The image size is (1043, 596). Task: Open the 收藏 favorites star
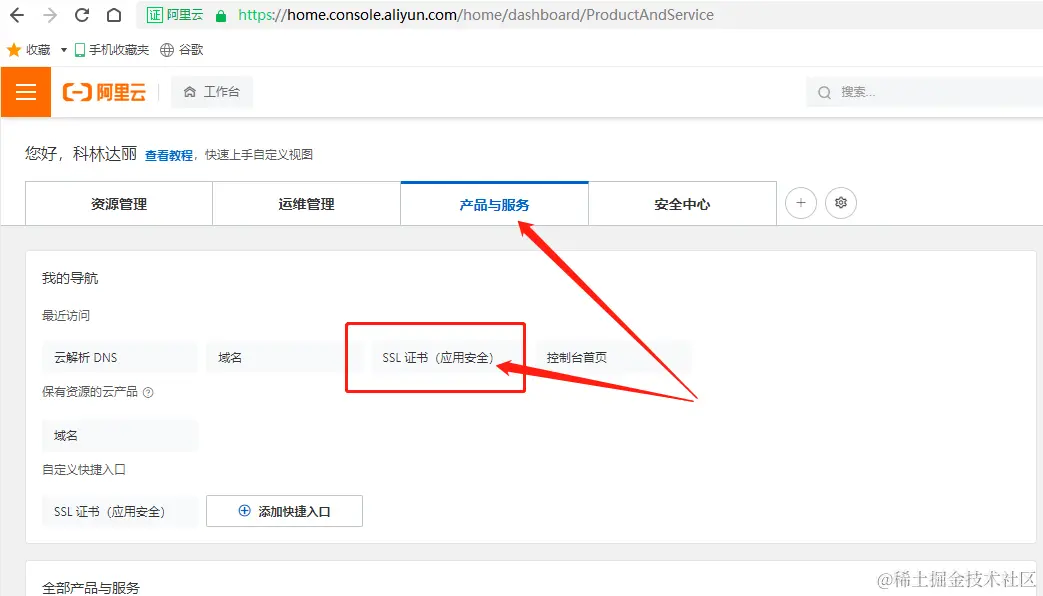(14, 50)
